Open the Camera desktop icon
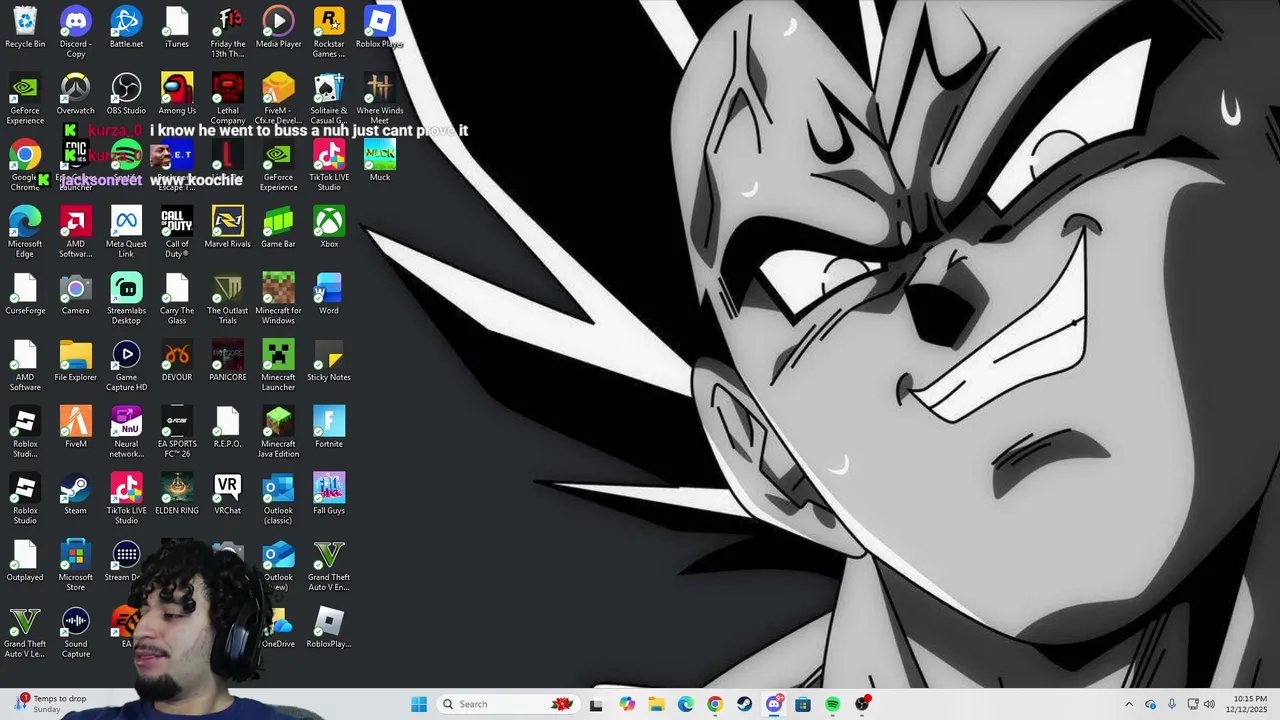The height and width of the screenshot is (720, 1280). coord(75,295)
